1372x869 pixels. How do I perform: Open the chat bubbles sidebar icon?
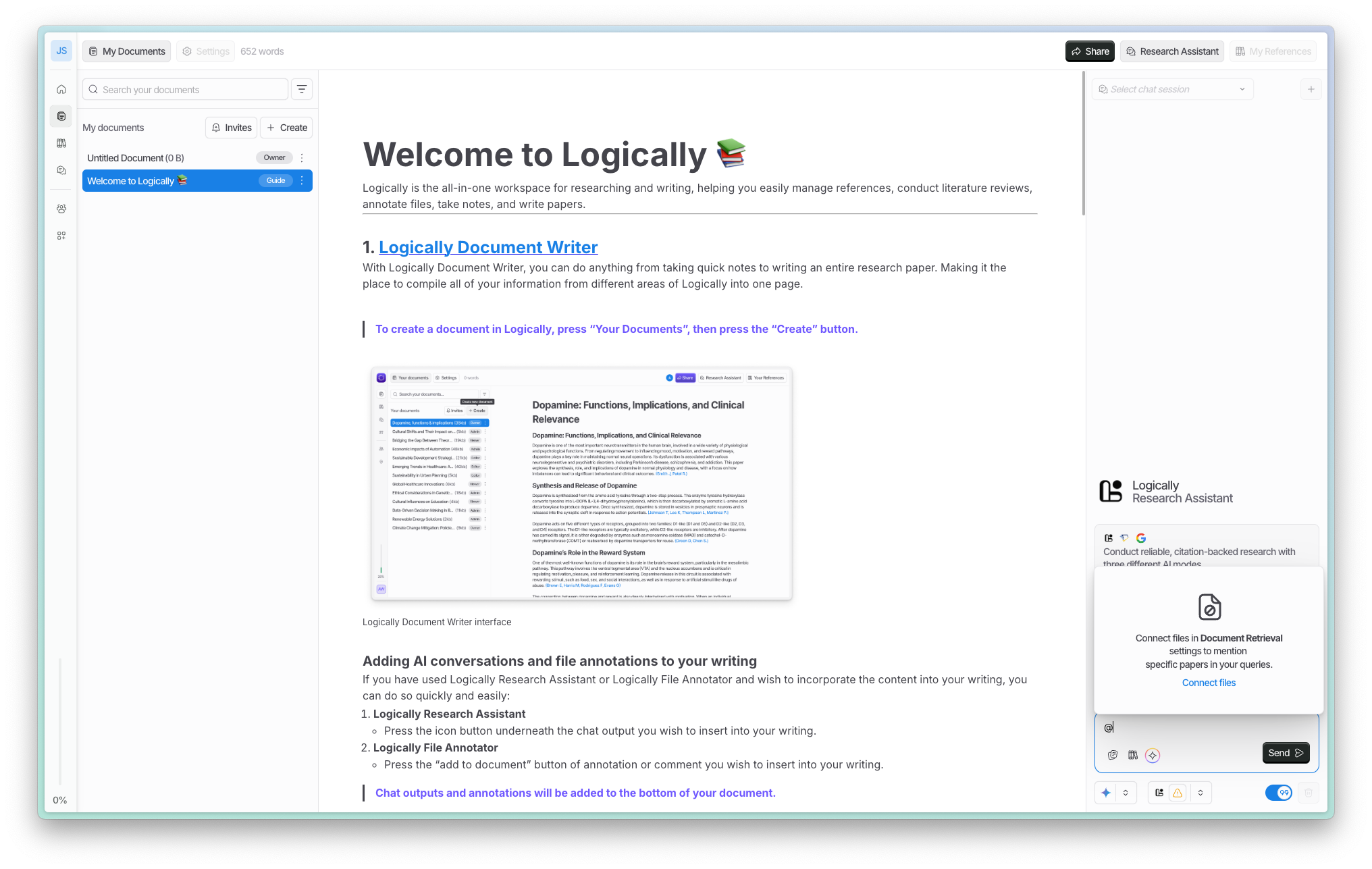[61, 170]
